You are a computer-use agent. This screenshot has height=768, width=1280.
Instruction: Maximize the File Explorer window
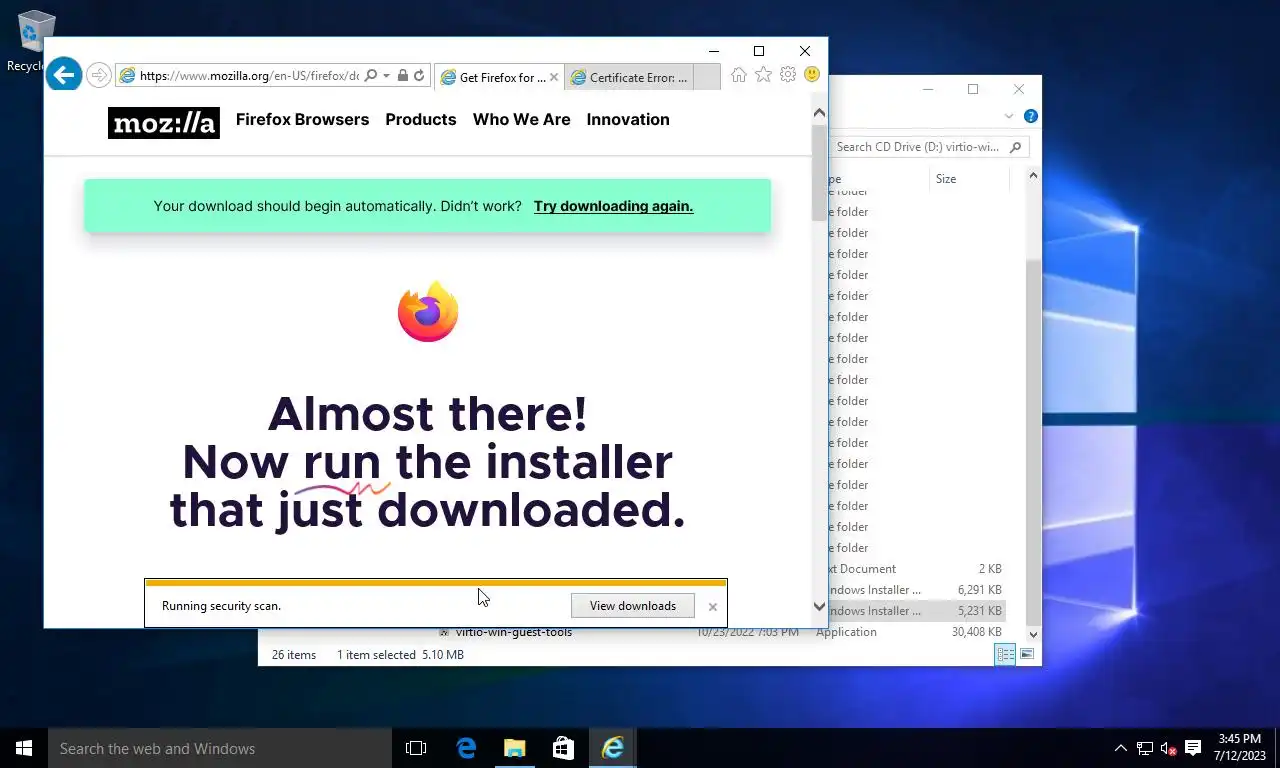click(973, 89)
